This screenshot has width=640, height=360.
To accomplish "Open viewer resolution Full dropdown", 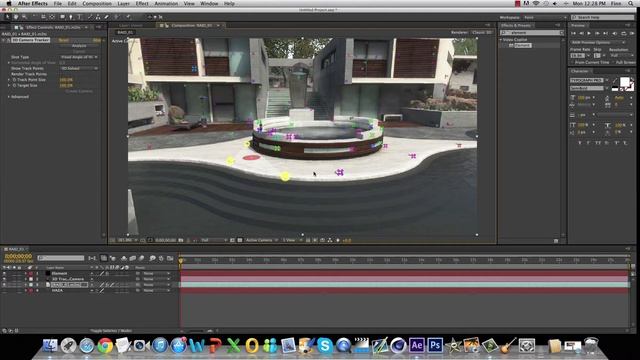I will click(213, 240).
